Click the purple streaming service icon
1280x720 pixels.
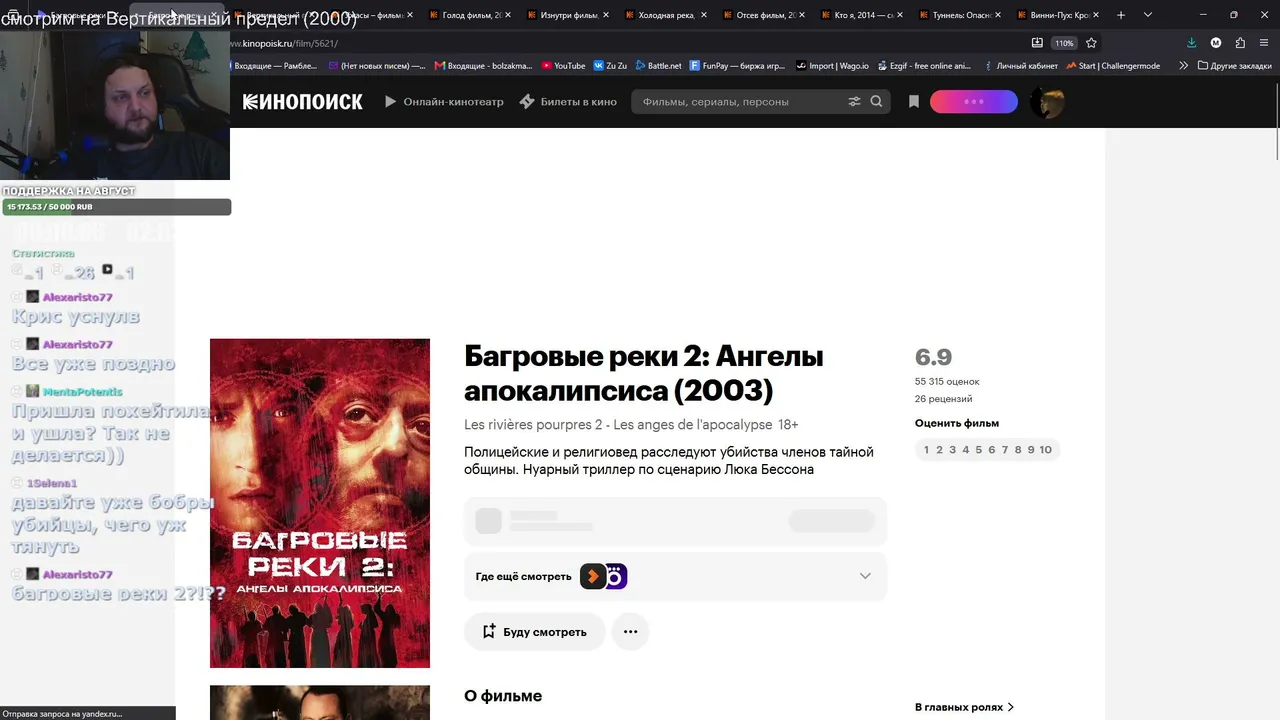click(617, 576)
